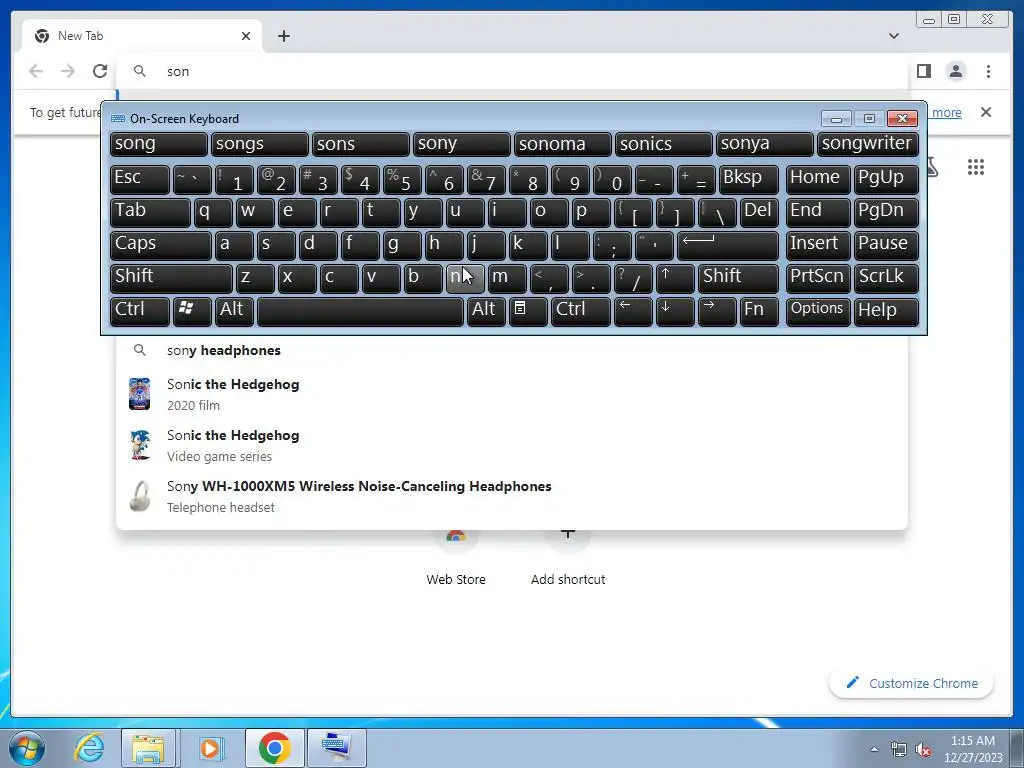Select the 'sony headphones' suggestion
1024x768 pixels.
coord(513,351)
